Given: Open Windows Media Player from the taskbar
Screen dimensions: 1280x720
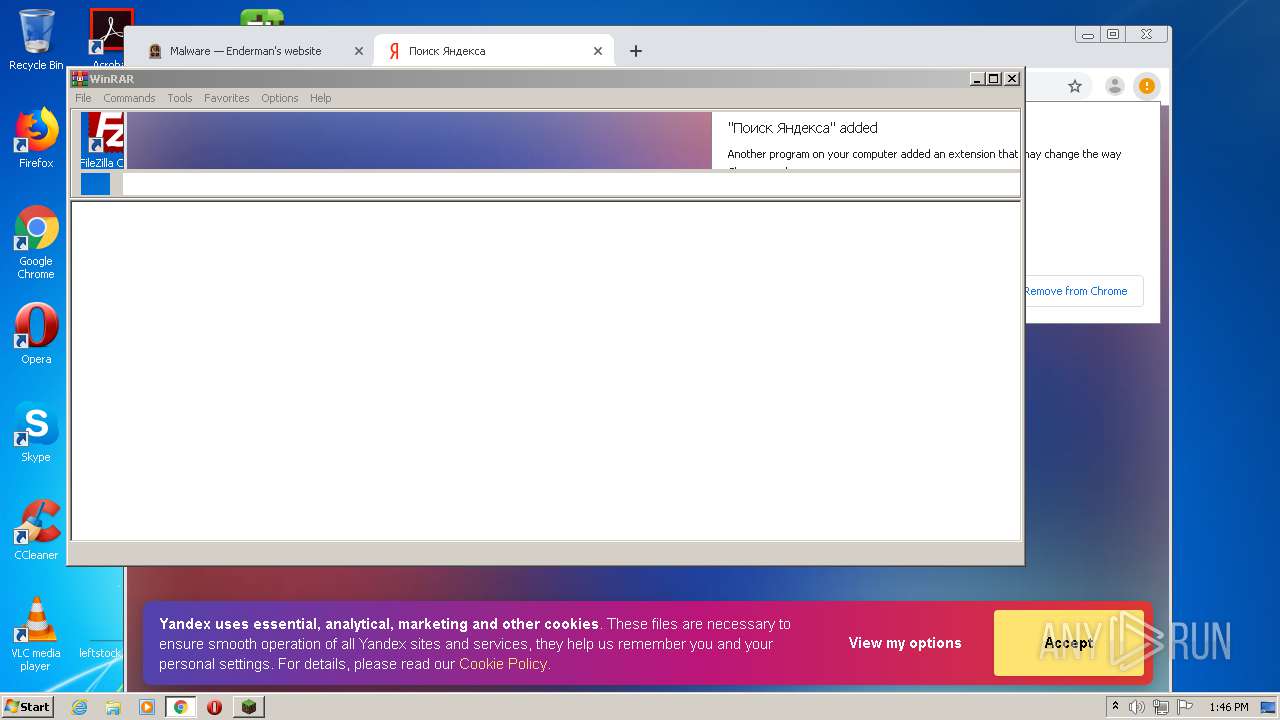Looking at the screenshot, I should click(147, 707).
